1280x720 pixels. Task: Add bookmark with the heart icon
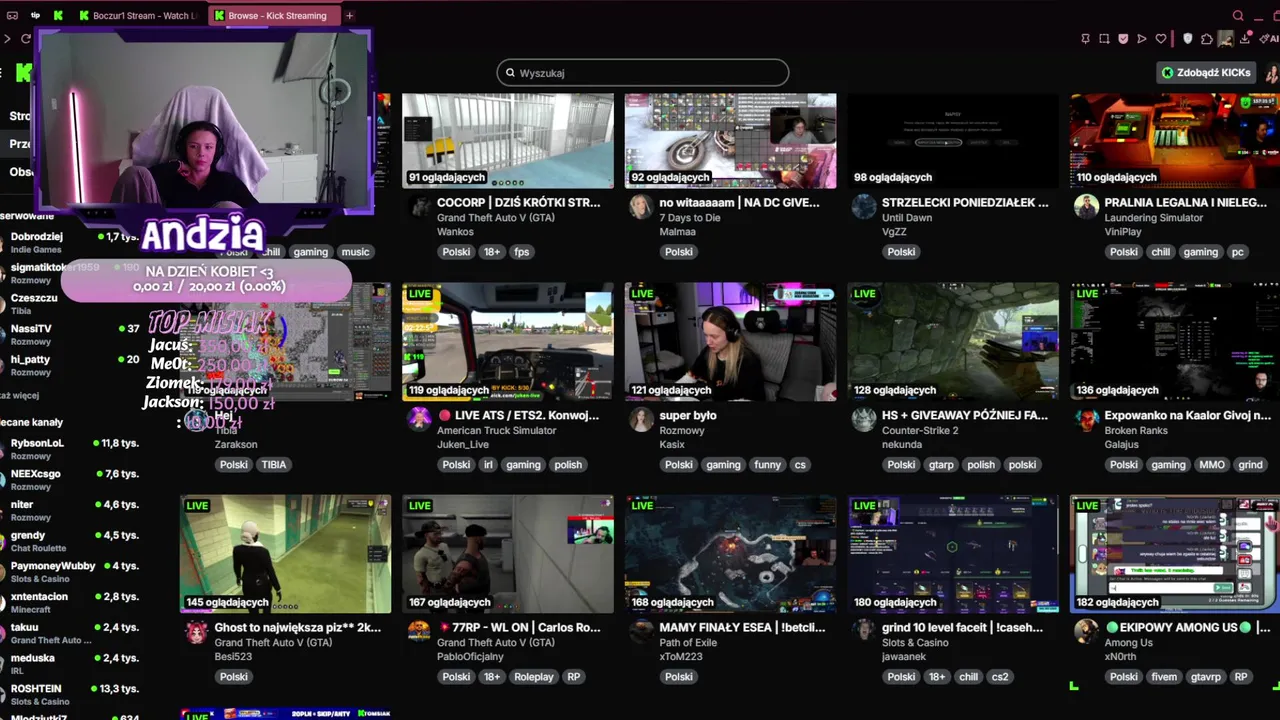1161,39
